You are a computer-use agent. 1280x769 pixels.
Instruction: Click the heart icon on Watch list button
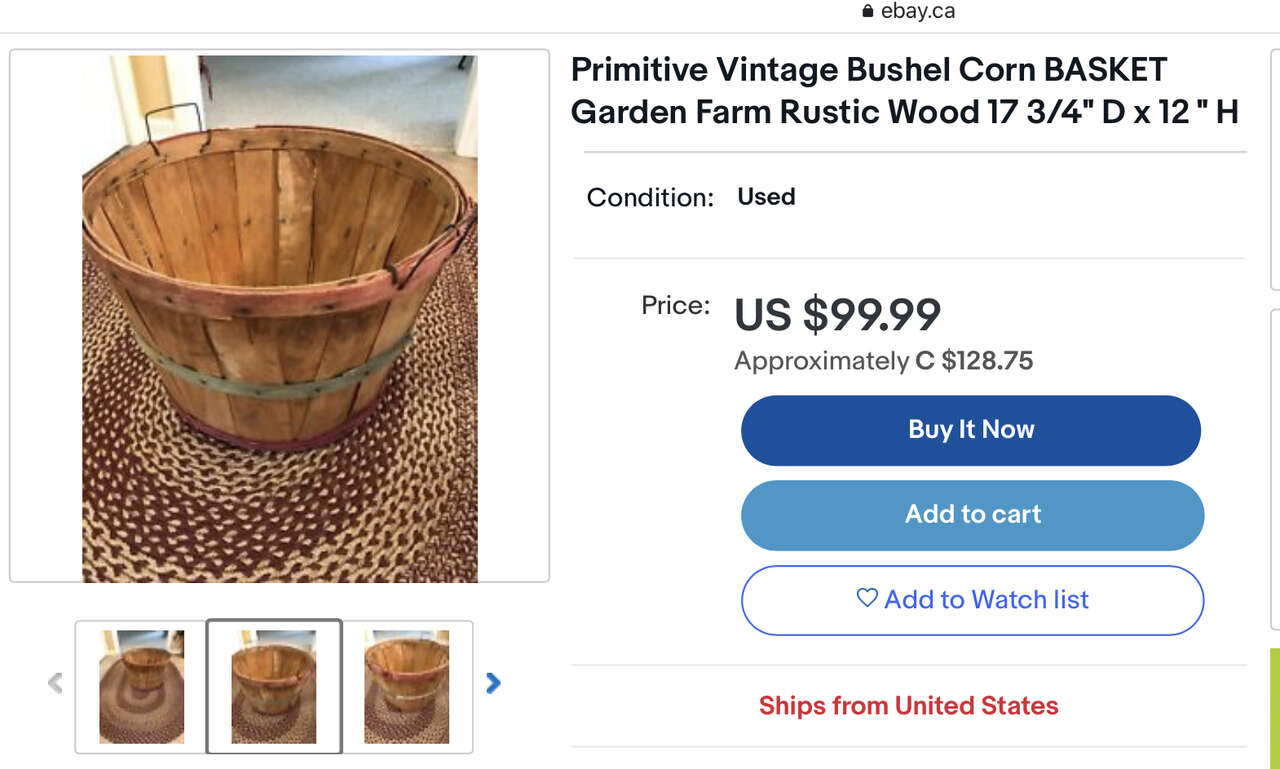click(867, 598)
